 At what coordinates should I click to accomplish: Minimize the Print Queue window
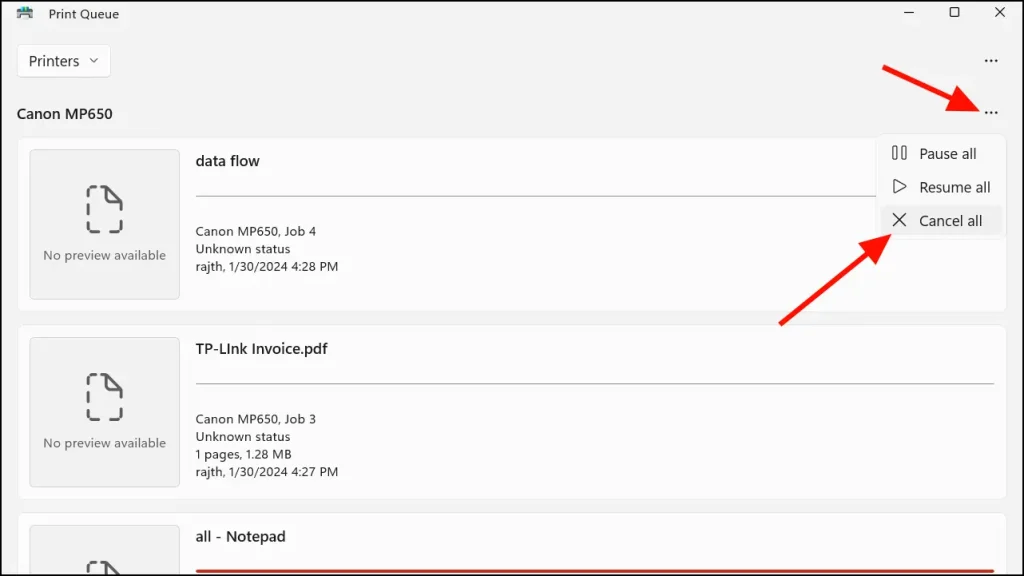907,12
